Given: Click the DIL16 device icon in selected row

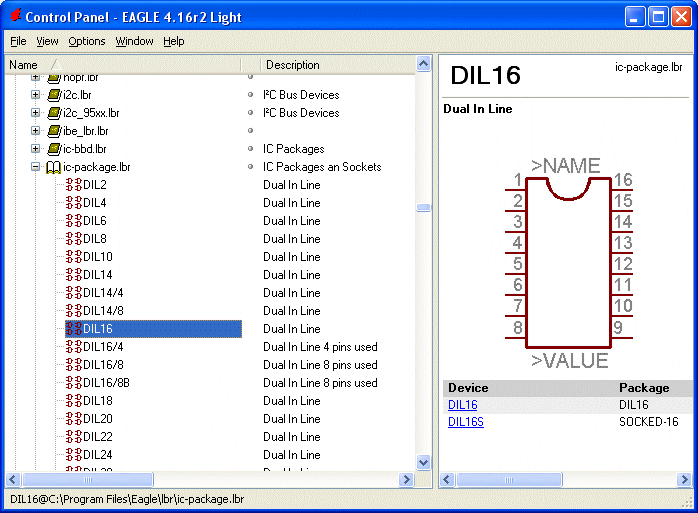Looking at the screenshot, I should (x=74, y=329).
